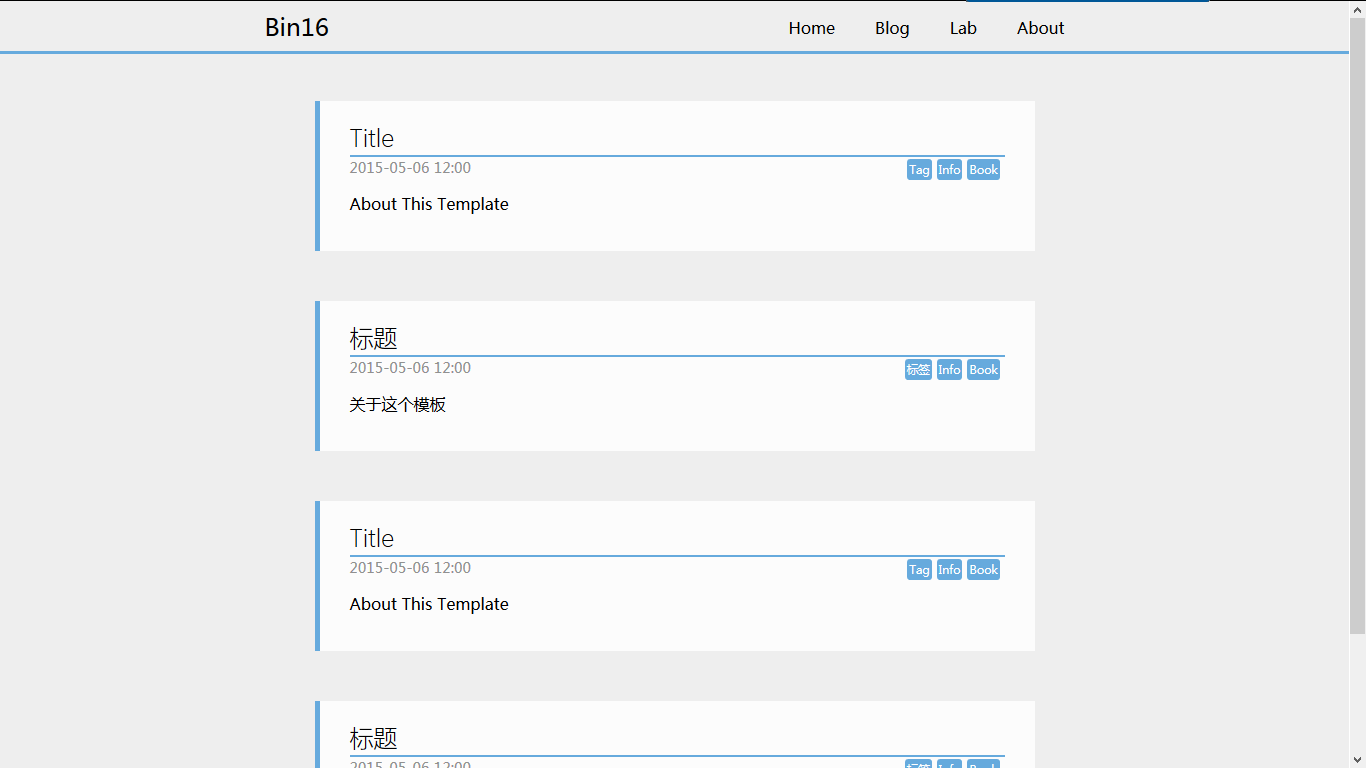Open the fourth post's 标题 heading

click(x=373, y=738)
